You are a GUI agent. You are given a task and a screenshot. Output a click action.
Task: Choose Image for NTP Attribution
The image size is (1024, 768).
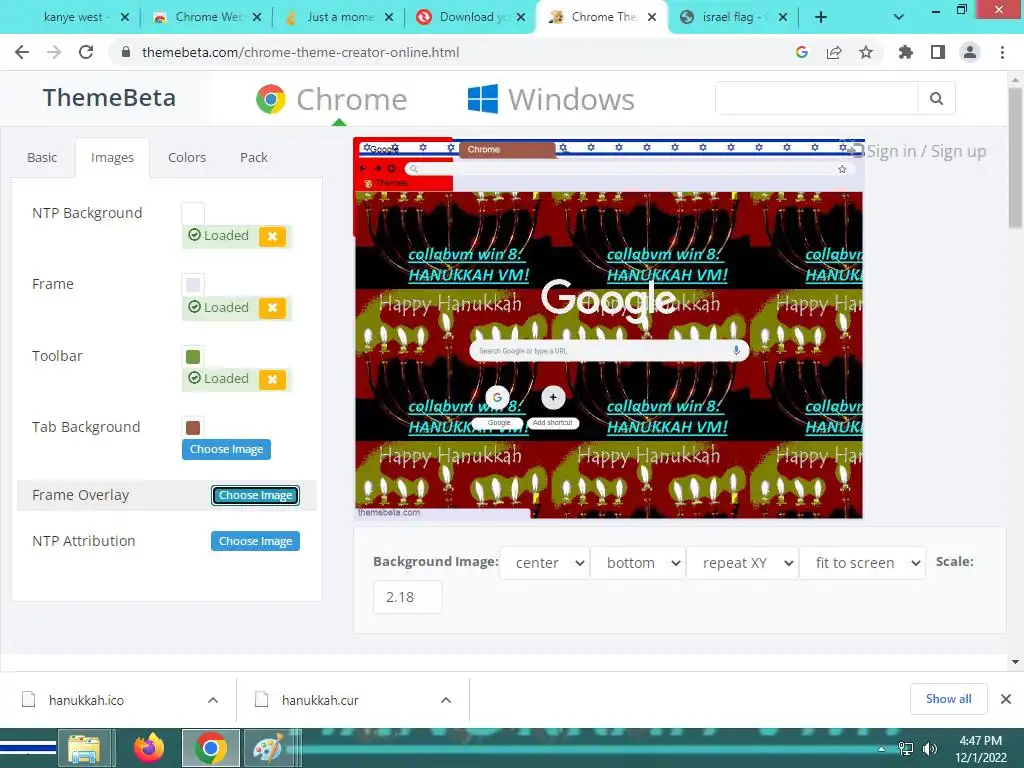255,541
